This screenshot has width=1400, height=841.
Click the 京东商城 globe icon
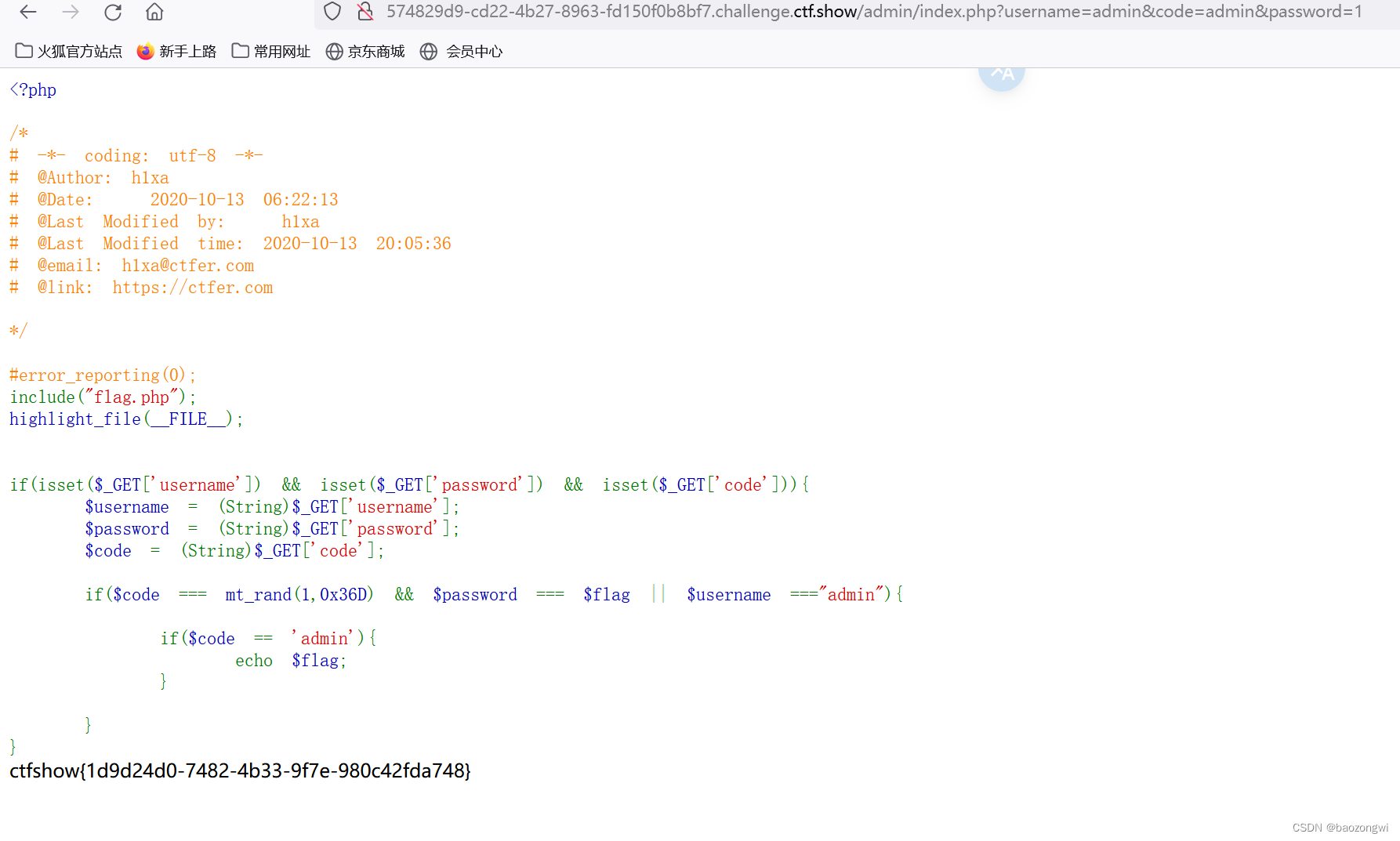click(335, 51)
